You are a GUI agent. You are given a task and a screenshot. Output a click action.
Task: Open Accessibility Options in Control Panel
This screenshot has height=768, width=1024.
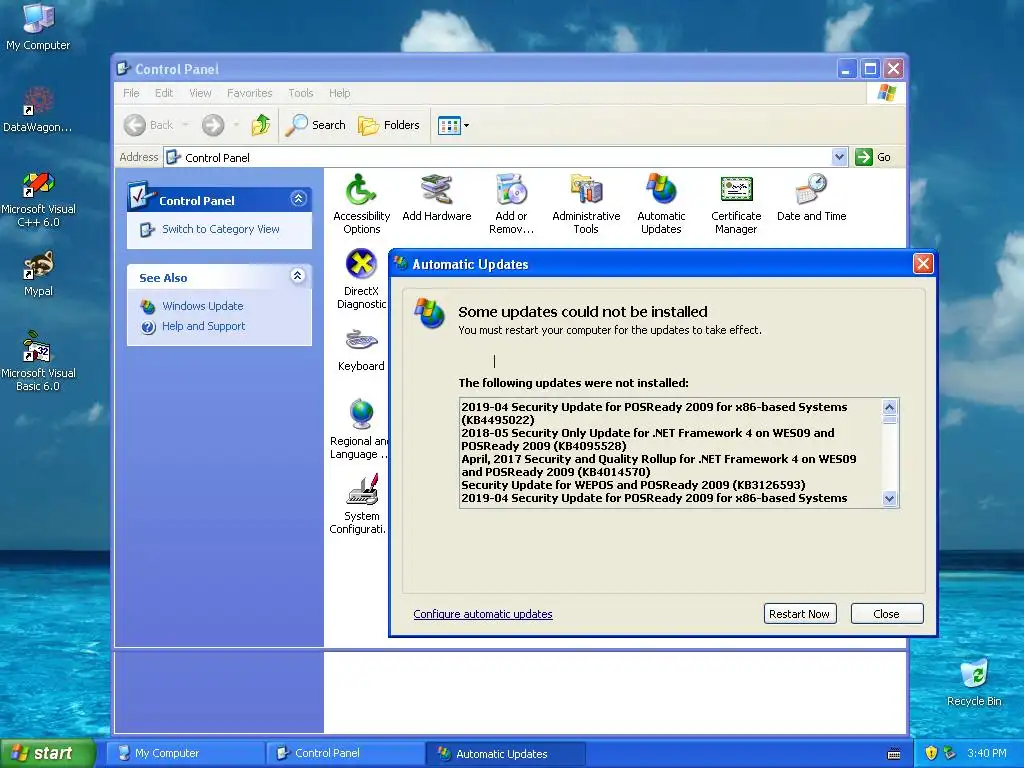(361, 203)
